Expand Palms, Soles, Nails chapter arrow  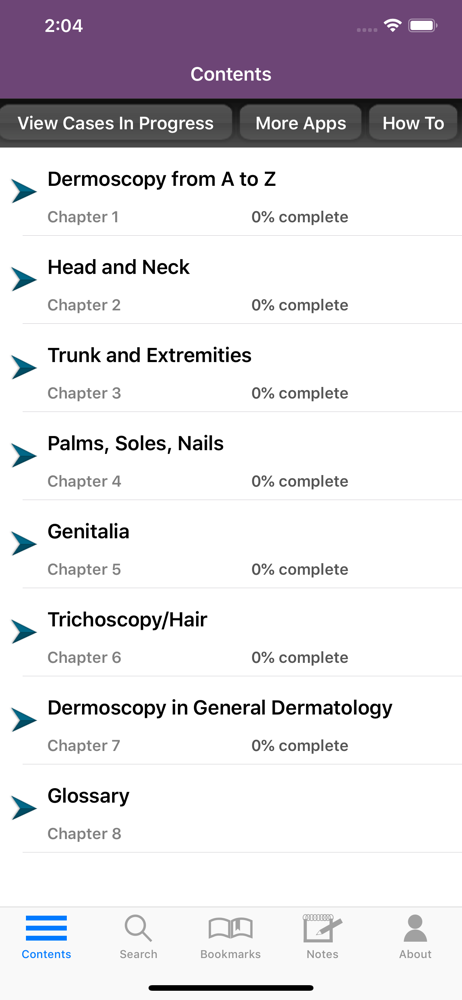pos(24,455)
